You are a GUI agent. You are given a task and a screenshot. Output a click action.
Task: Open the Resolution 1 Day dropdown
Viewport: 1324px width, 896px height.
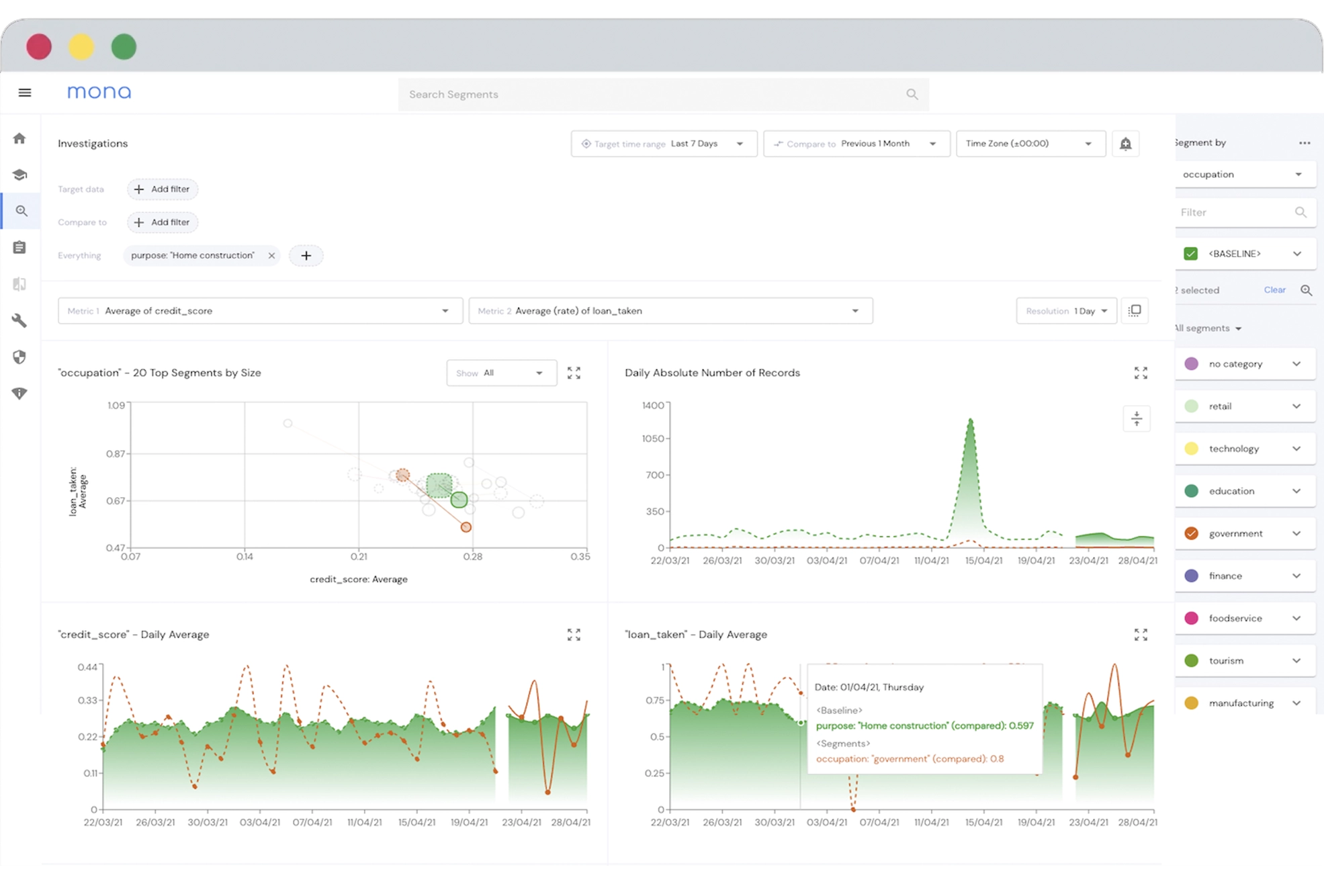[x=1067, y=311]
